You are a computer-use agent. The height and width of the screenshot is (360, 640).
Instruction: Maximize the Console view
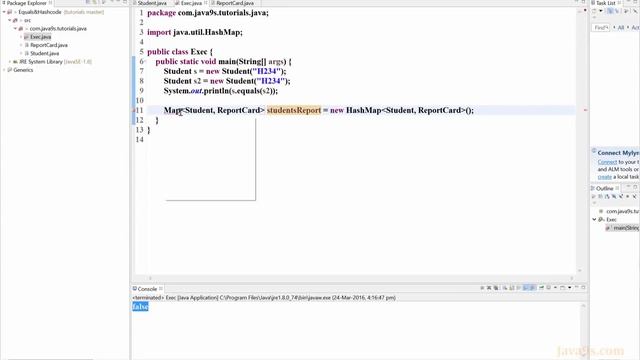[x=583, y=287]
